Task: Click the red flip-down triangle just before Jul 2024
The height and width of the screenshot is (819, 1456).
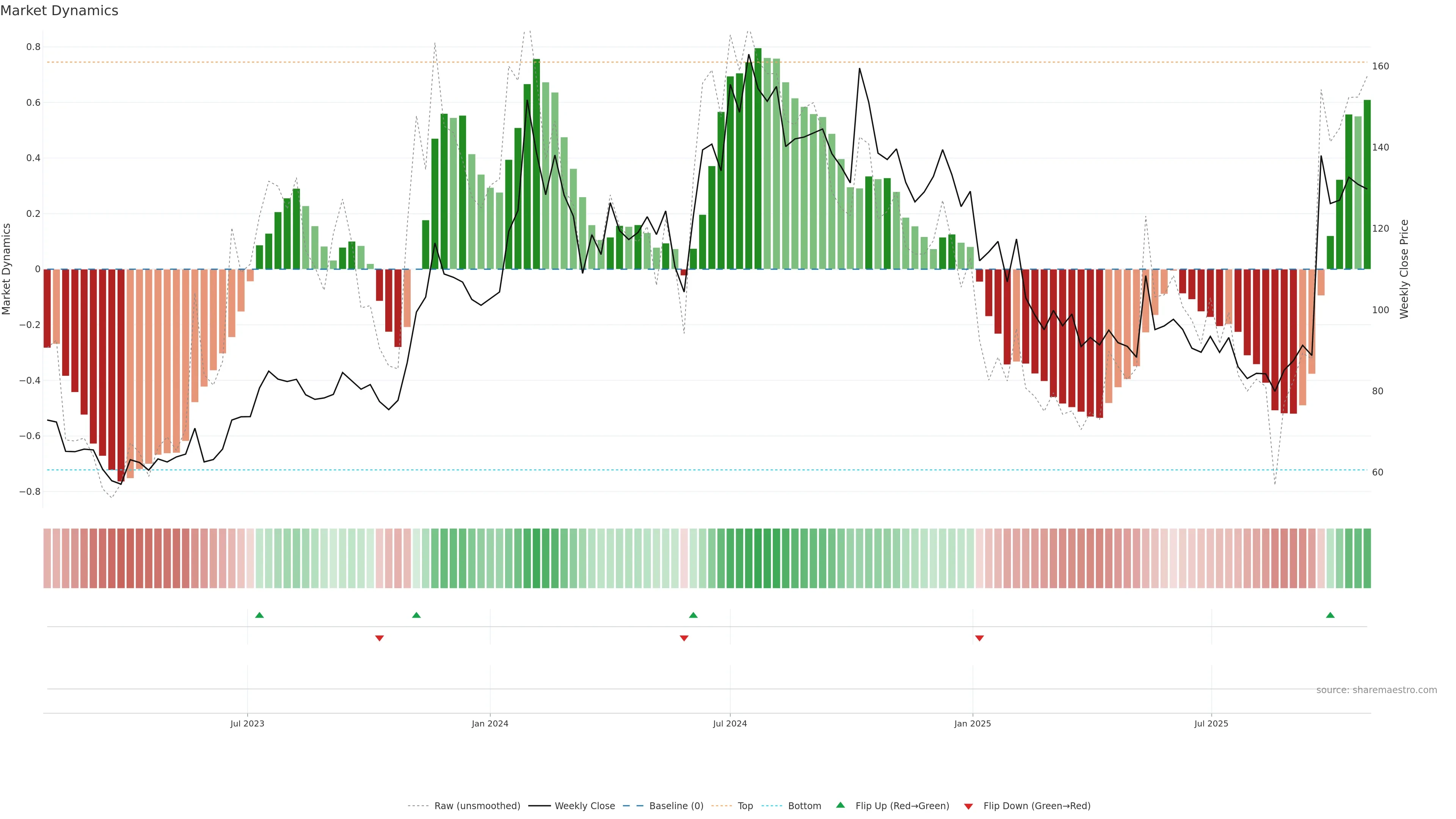Action: (x=684, y=638)
